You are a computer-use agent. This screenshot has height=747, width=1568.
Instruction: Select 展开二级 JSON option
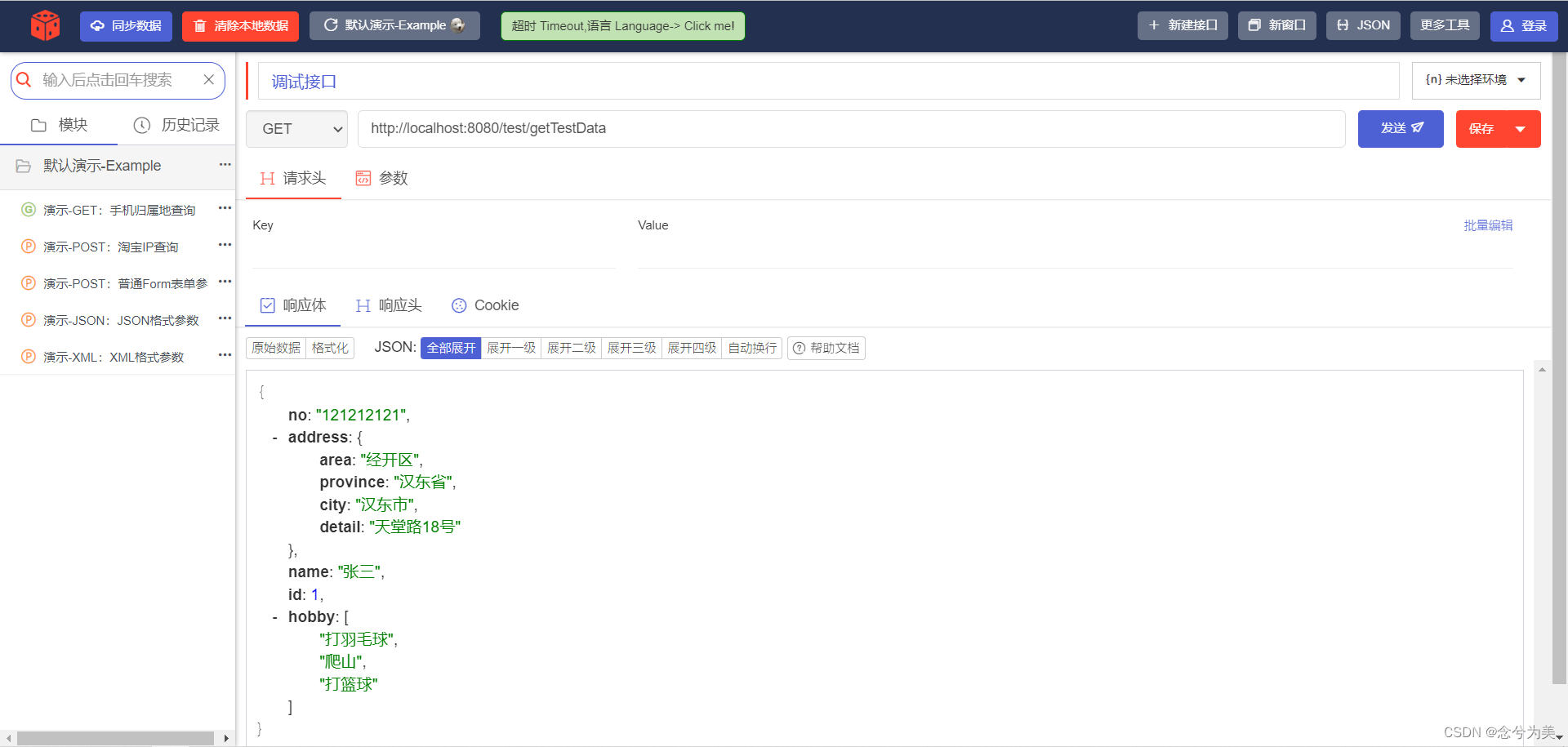click(572, 348)
